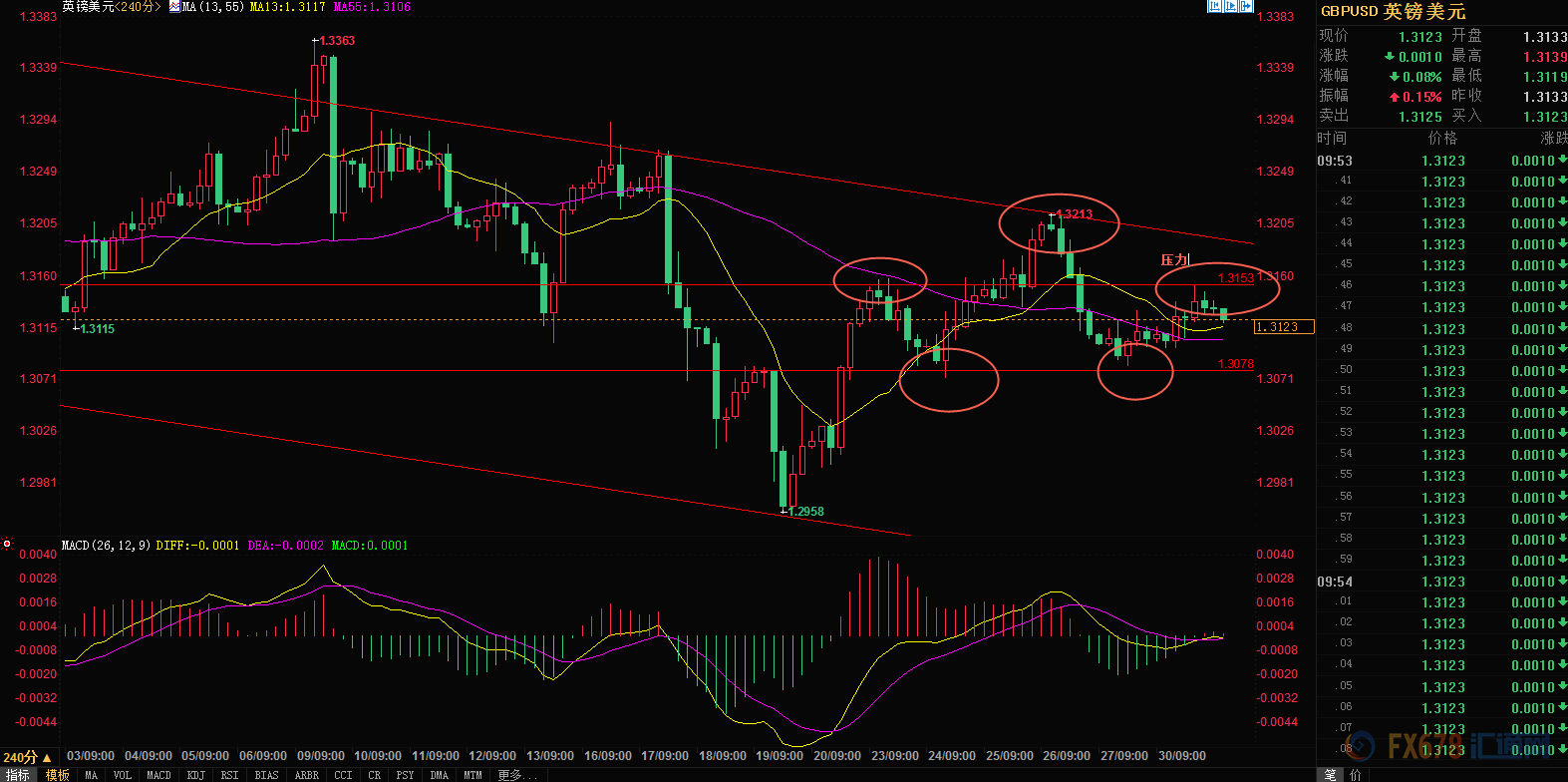The image size is (1568, 782).
Task: Click the middle blue chart toolbar icon
Action: tap(1230, 6)
